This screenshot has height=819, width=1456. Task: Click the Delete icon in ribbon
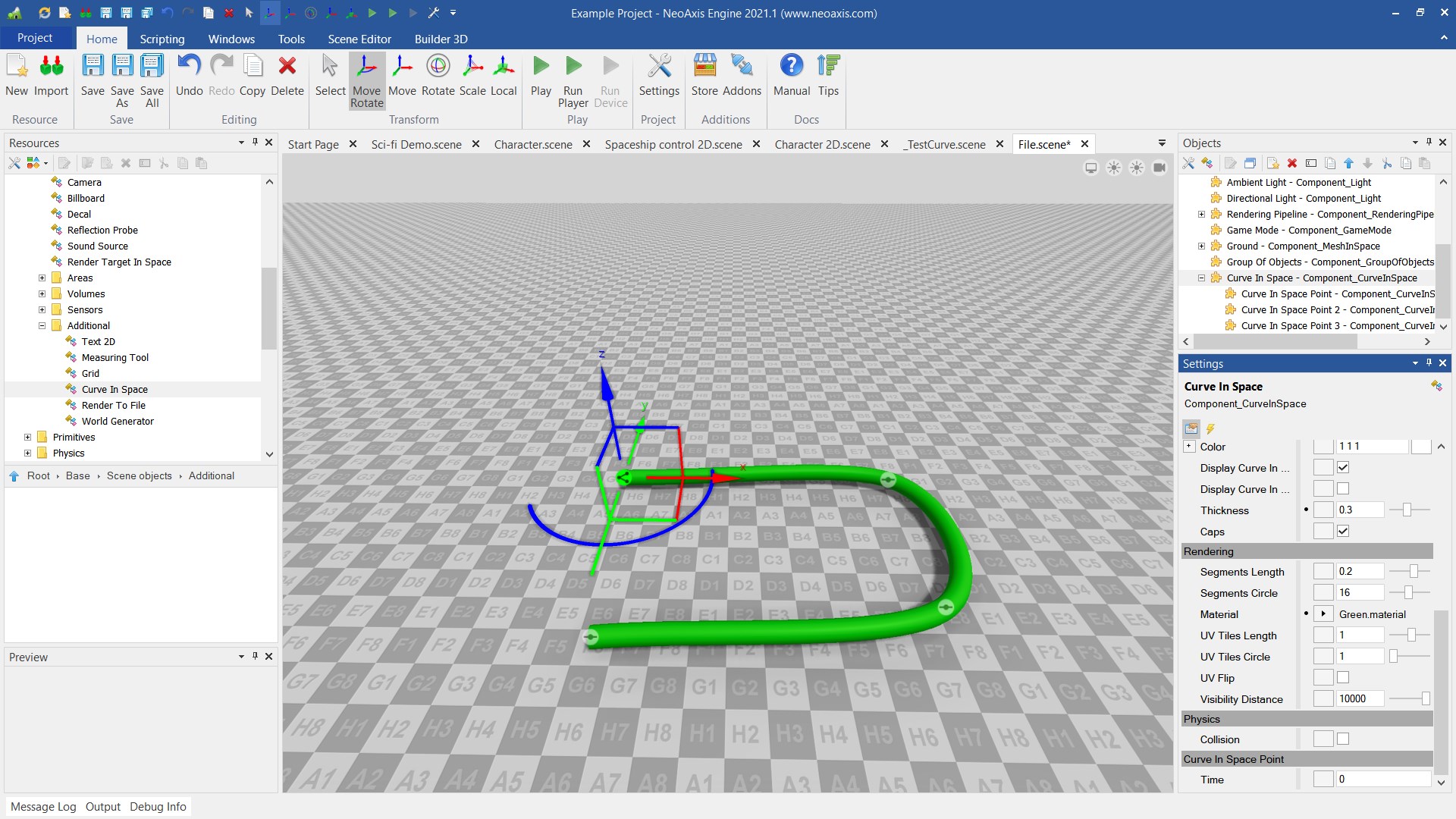pyautogui.click(x=287, y=76)
